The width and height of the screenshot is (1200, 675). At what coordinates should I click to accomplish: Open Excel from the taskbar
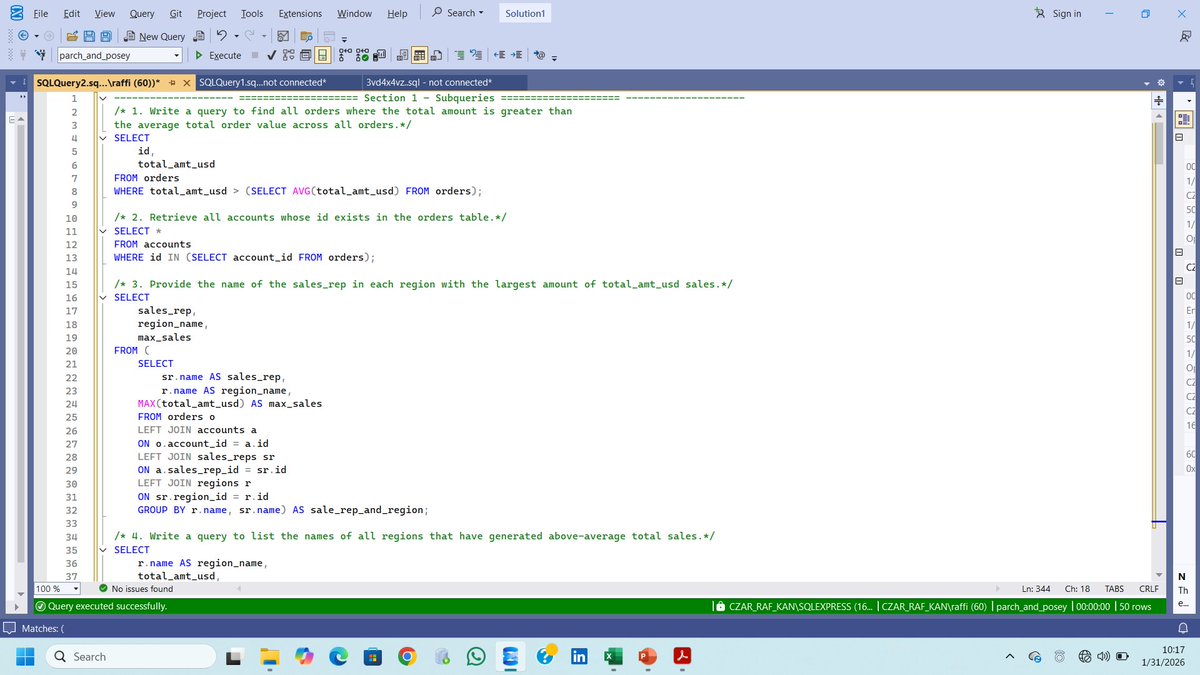(611, 656)
